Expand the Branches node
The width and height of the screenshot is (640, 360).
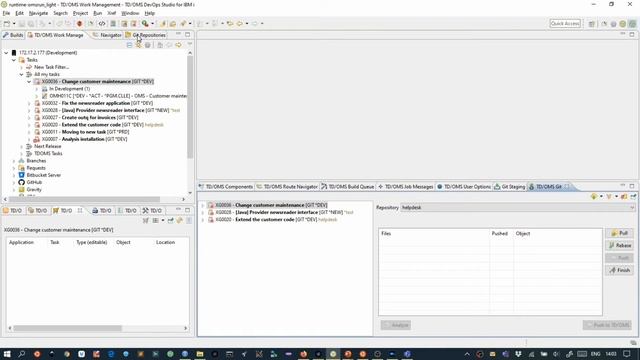point(14,161)
